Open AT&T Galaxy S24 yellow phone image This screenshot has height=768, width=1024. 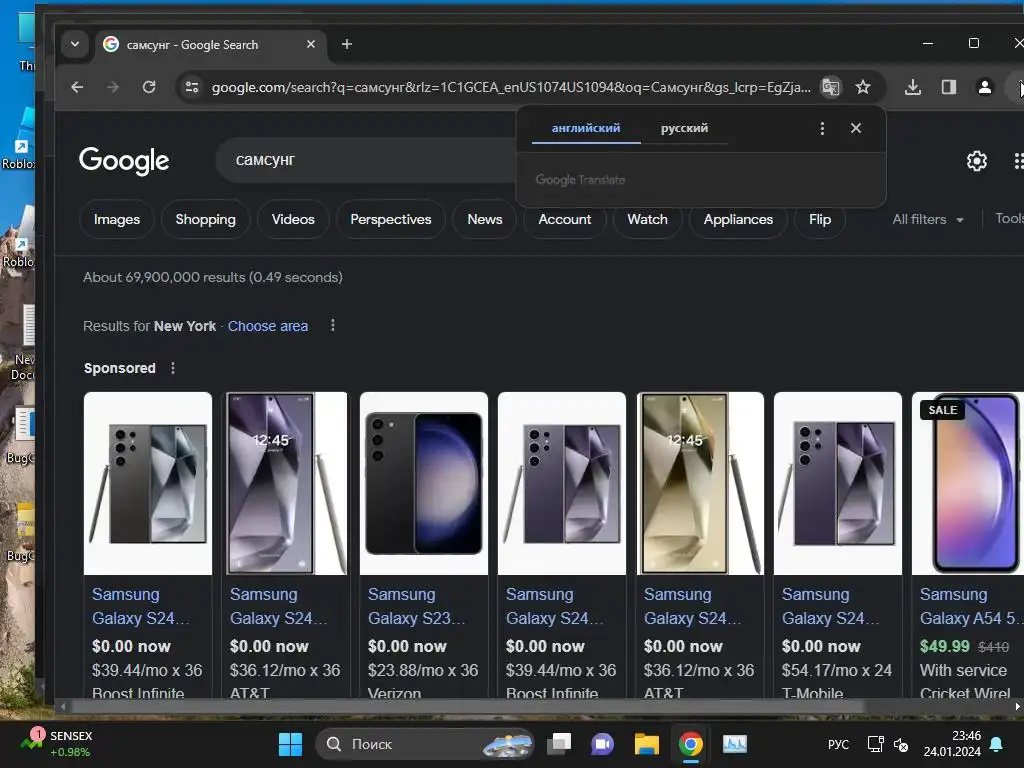(x=700, y=483)
